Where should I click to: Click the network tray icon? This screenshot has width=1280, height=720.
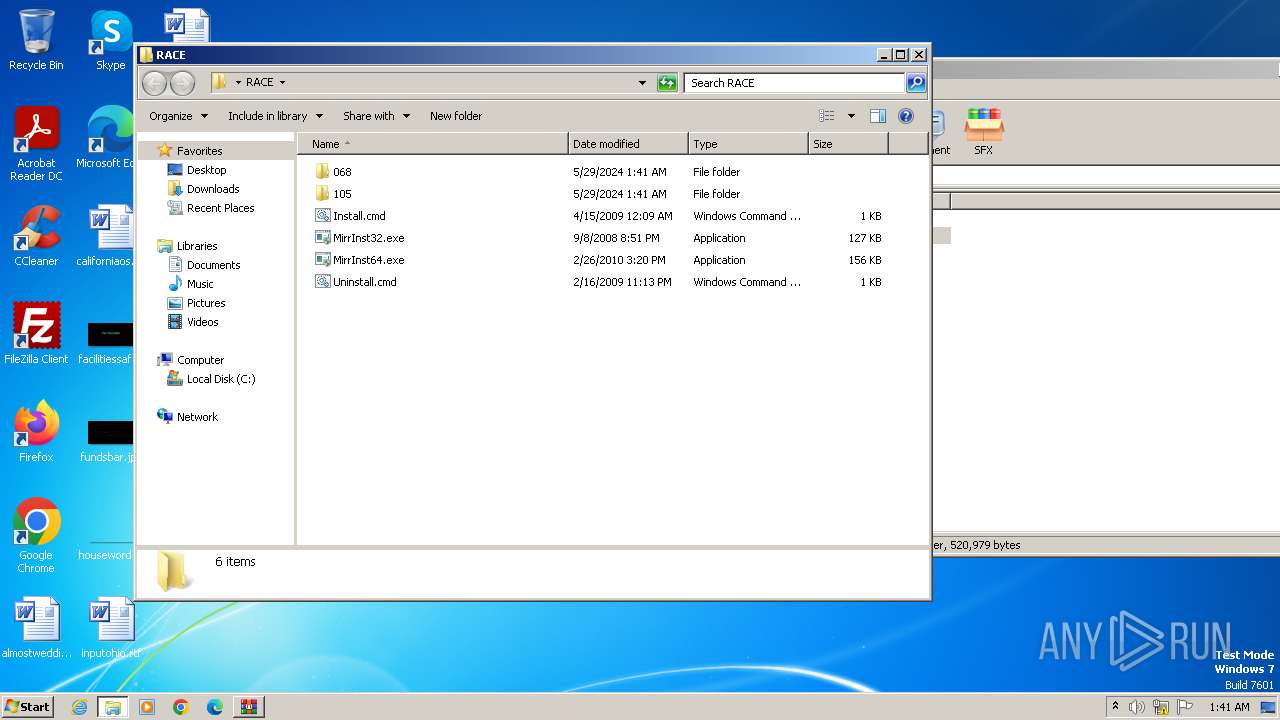click(1160, 707)
